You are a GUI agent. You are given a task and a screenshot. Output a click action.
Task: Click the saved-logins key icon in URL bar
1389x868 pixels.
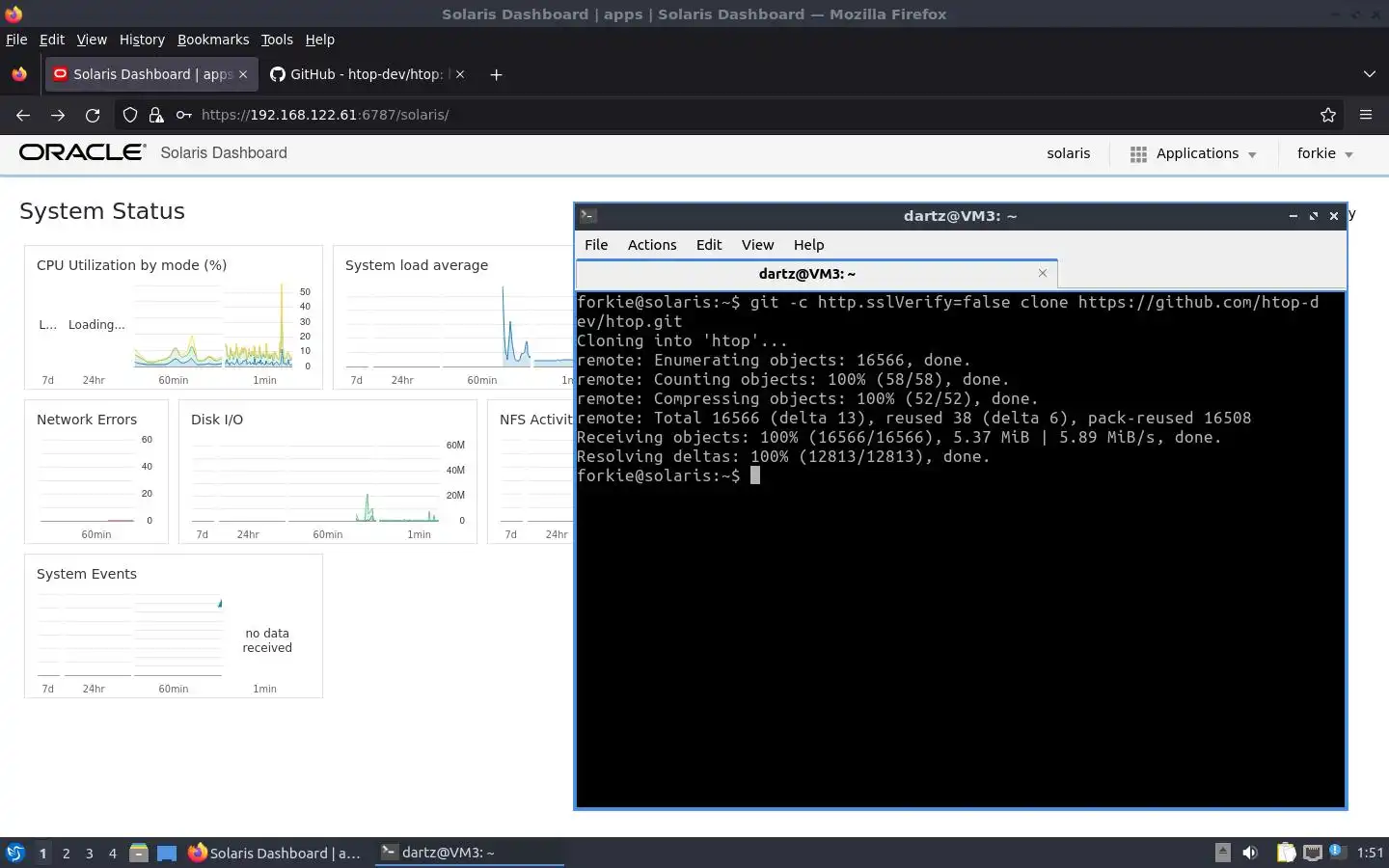click(183, 115)
